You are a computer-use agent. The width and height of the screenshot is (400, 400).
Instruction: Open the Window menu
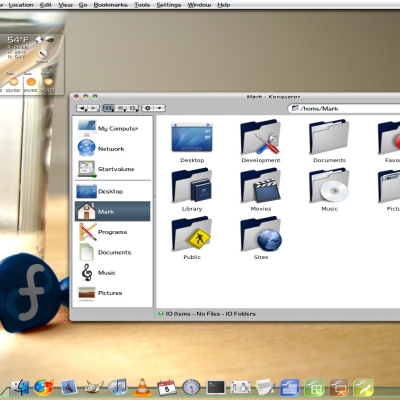[x=199, y=5]
